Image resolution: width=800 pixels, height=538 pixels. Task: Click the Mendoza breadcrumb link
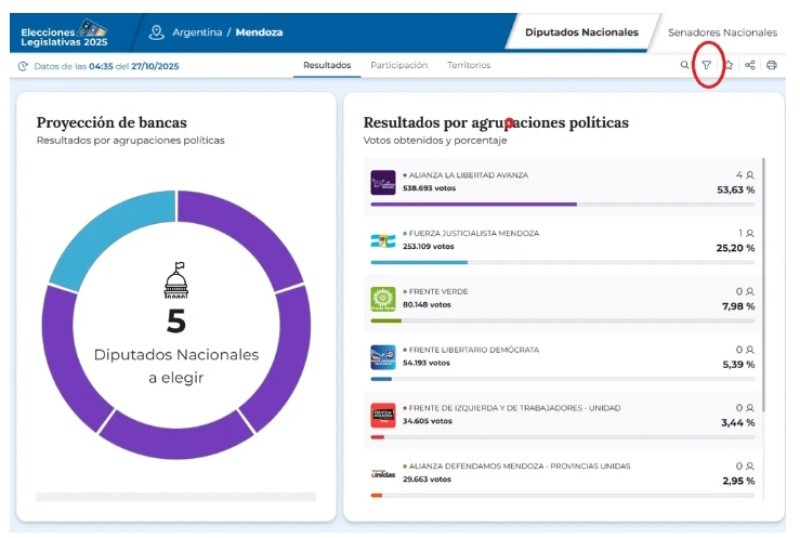pyautogui.click(x=259, y=32)
